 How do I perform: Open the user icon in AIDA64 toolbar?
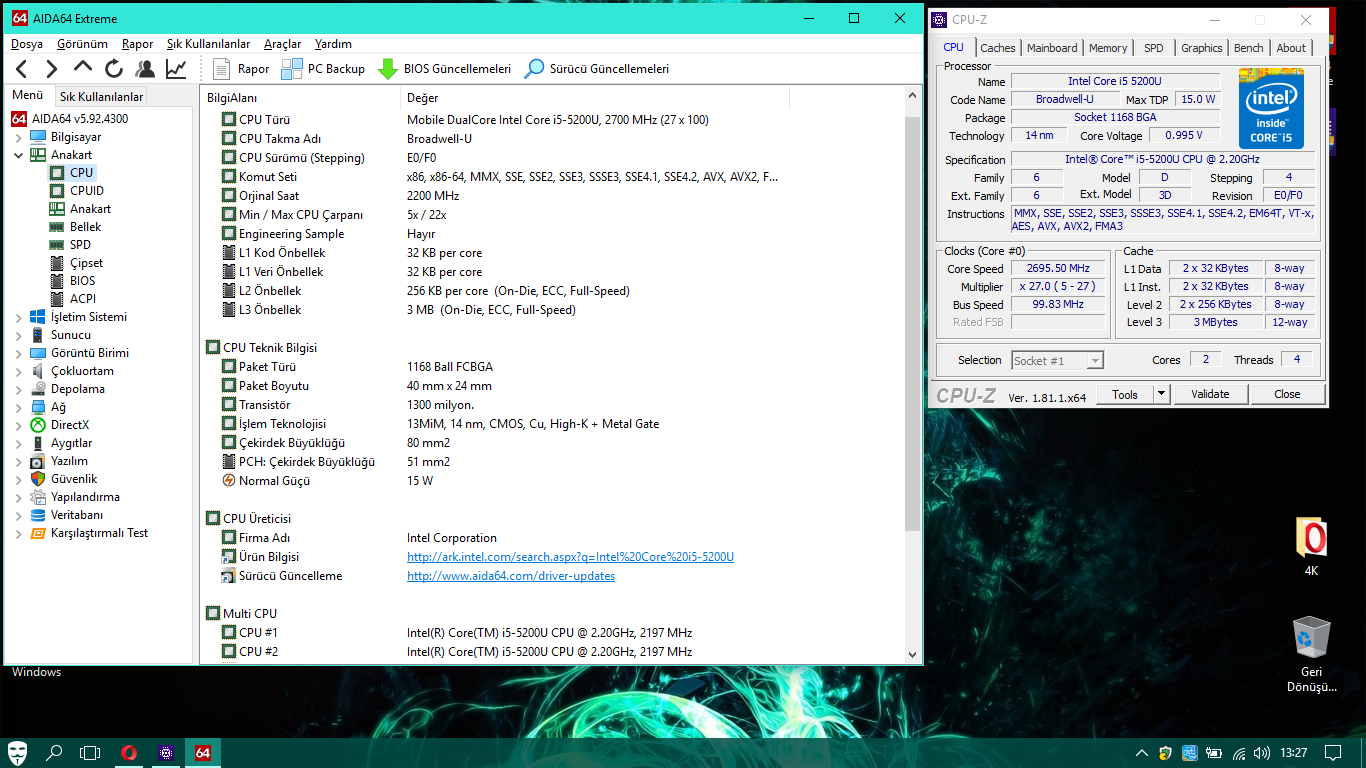click(145, 69)
